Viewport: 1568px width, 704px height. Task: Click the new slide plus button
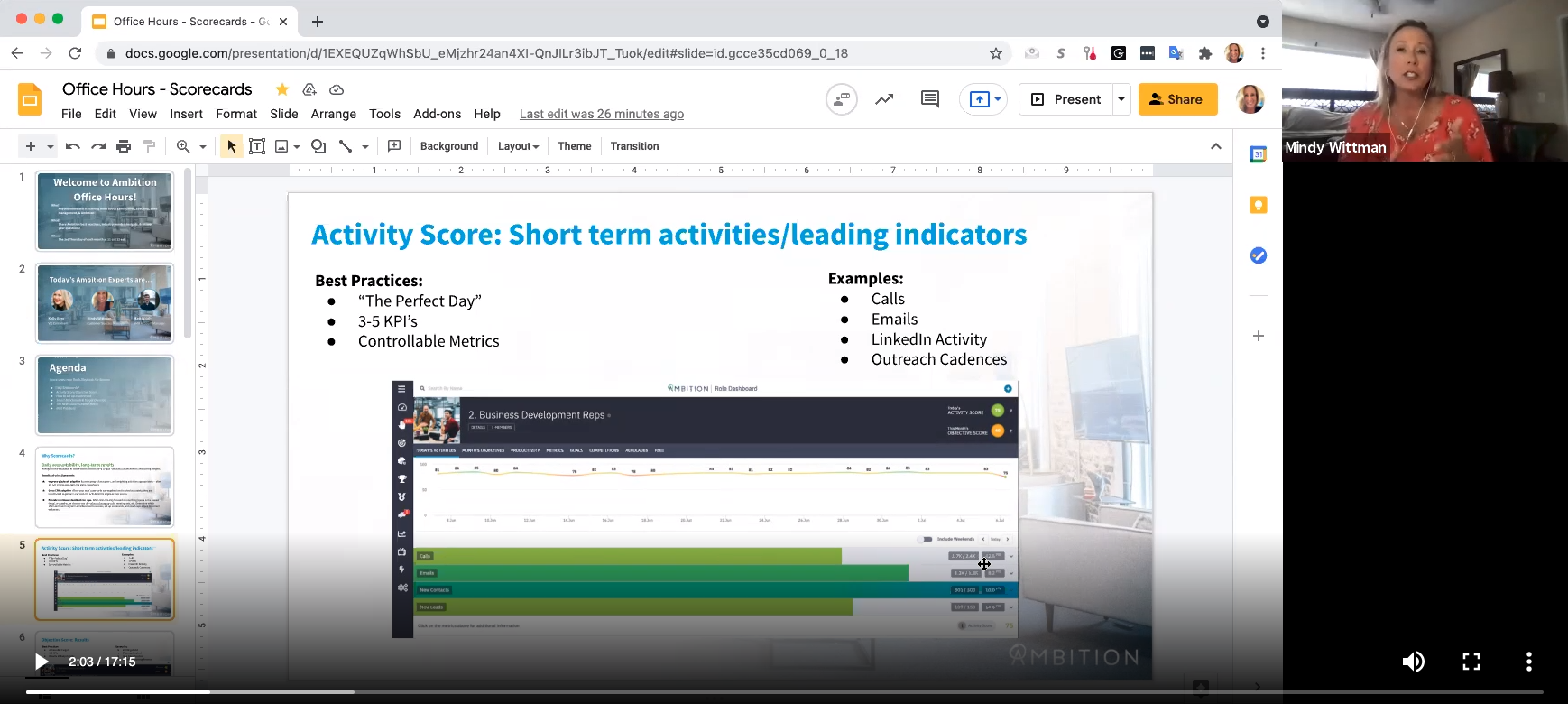point(31,146)
